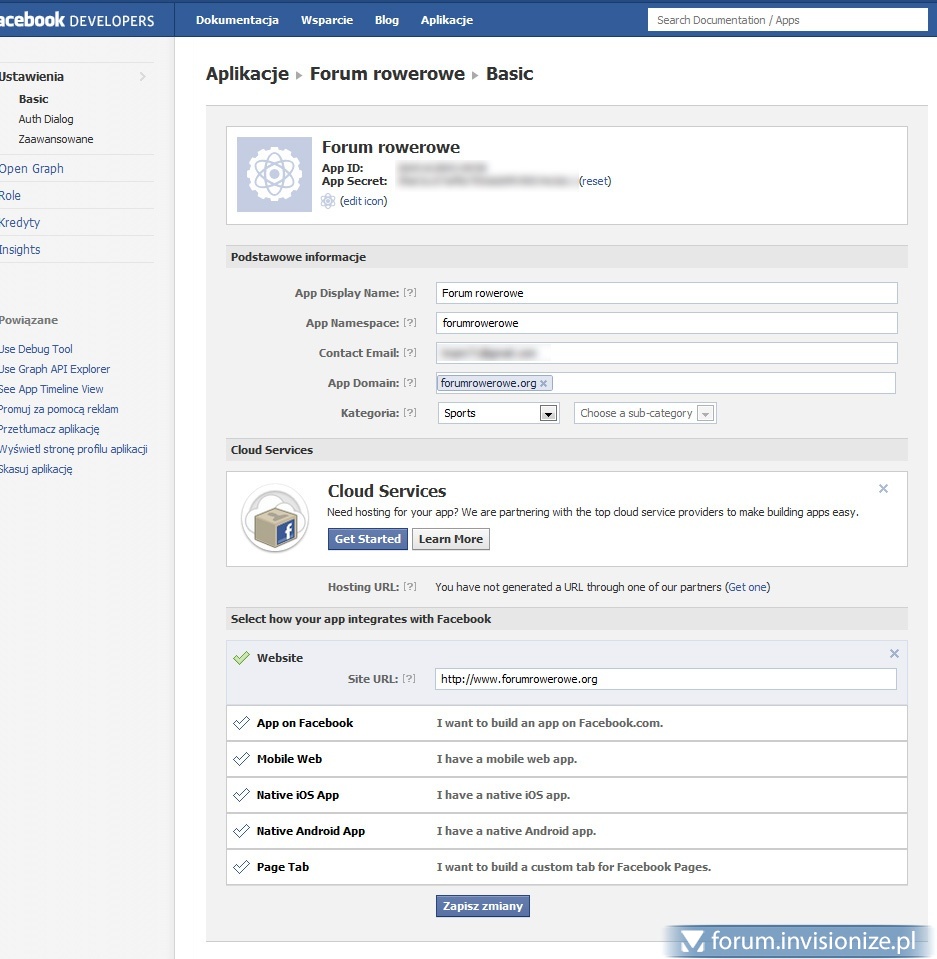
Task: Click the small gear icon beside edit icon
Action: [328, 201]
